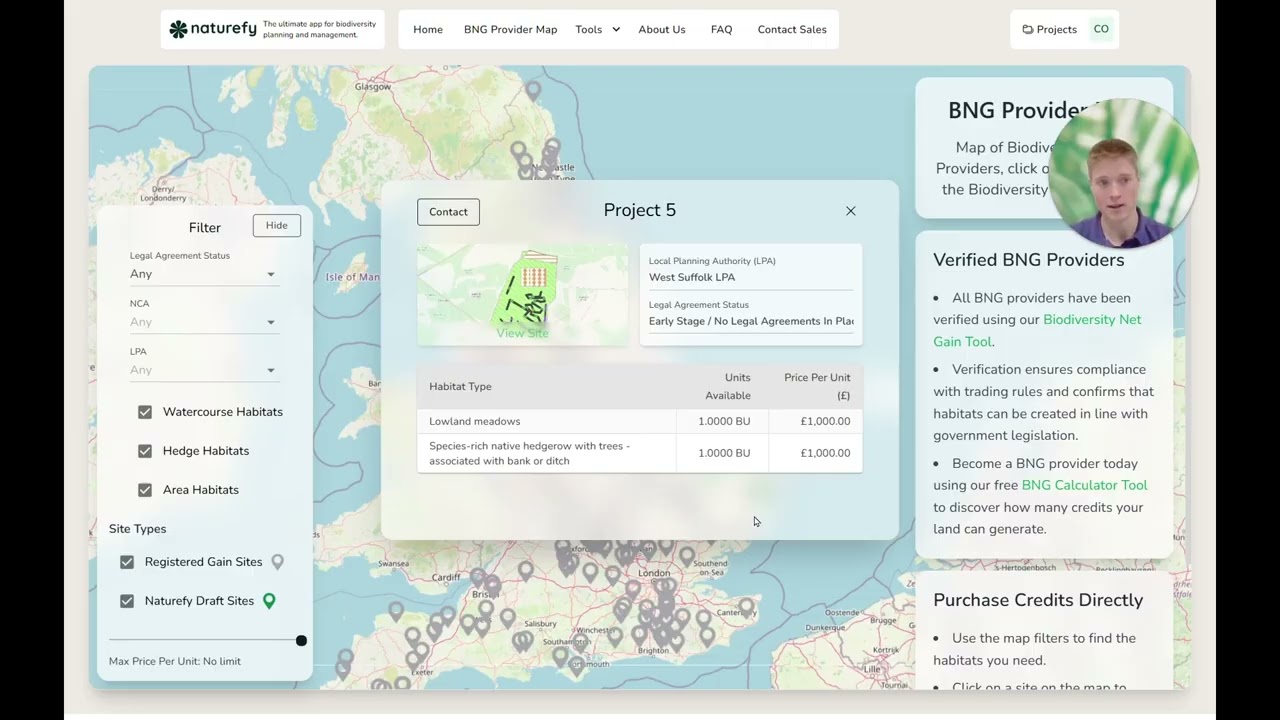Screen dimensions: 1280x720
Task: Open Legal Agreement Status dropdown
Action: pos(203,274)
